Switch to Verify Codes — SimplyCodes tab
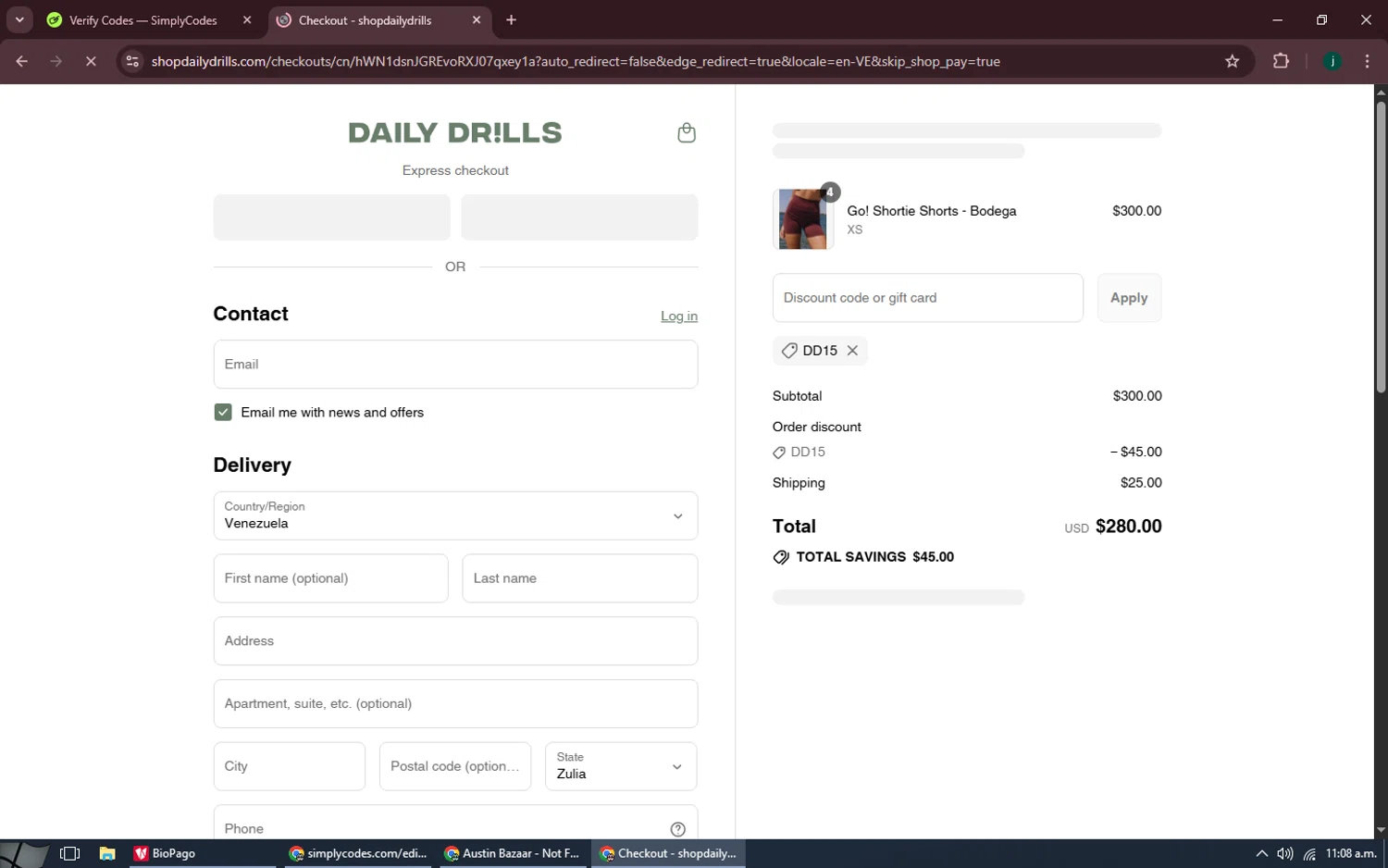This screenshot has height=868, width=1388. point(143,20)
